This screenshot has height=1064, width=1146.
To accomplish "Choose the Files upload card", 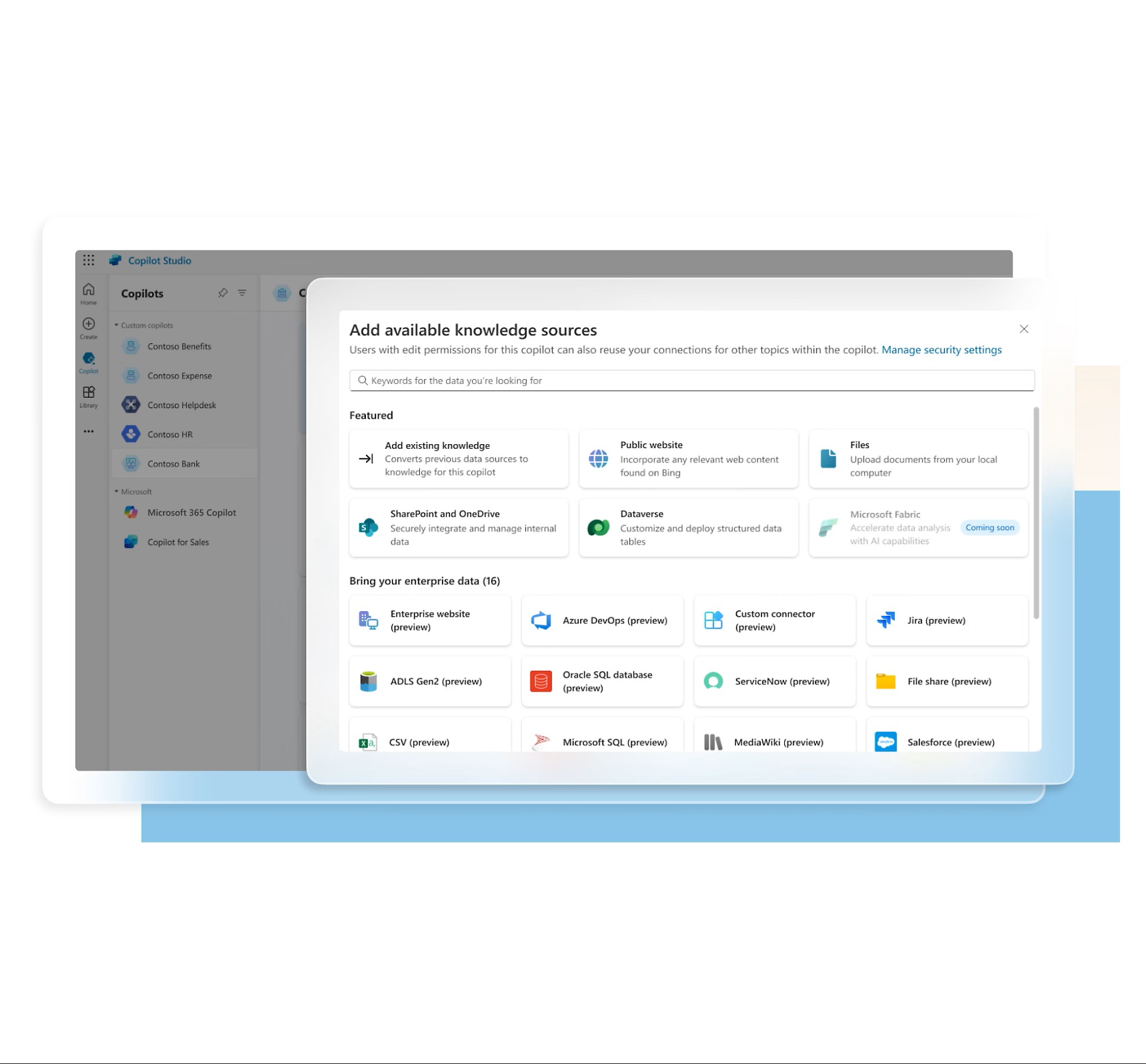I will (x=918, y=459).
